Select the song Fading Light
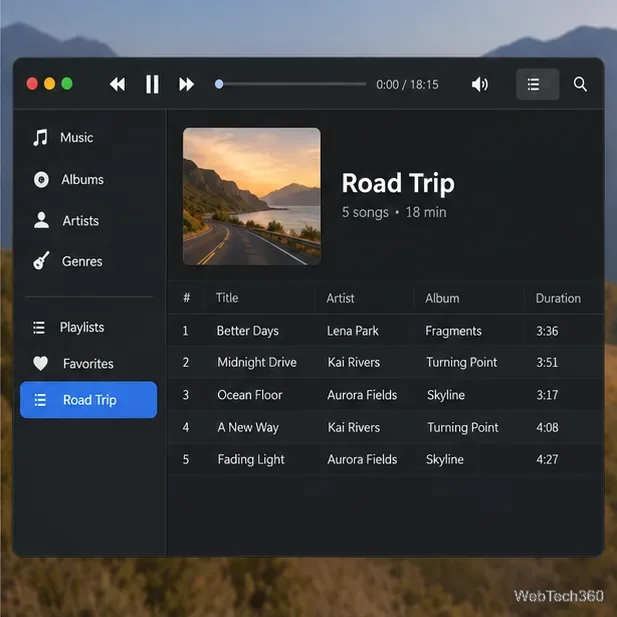This screenshot has height=617, width=617. (x=251, y=460)
